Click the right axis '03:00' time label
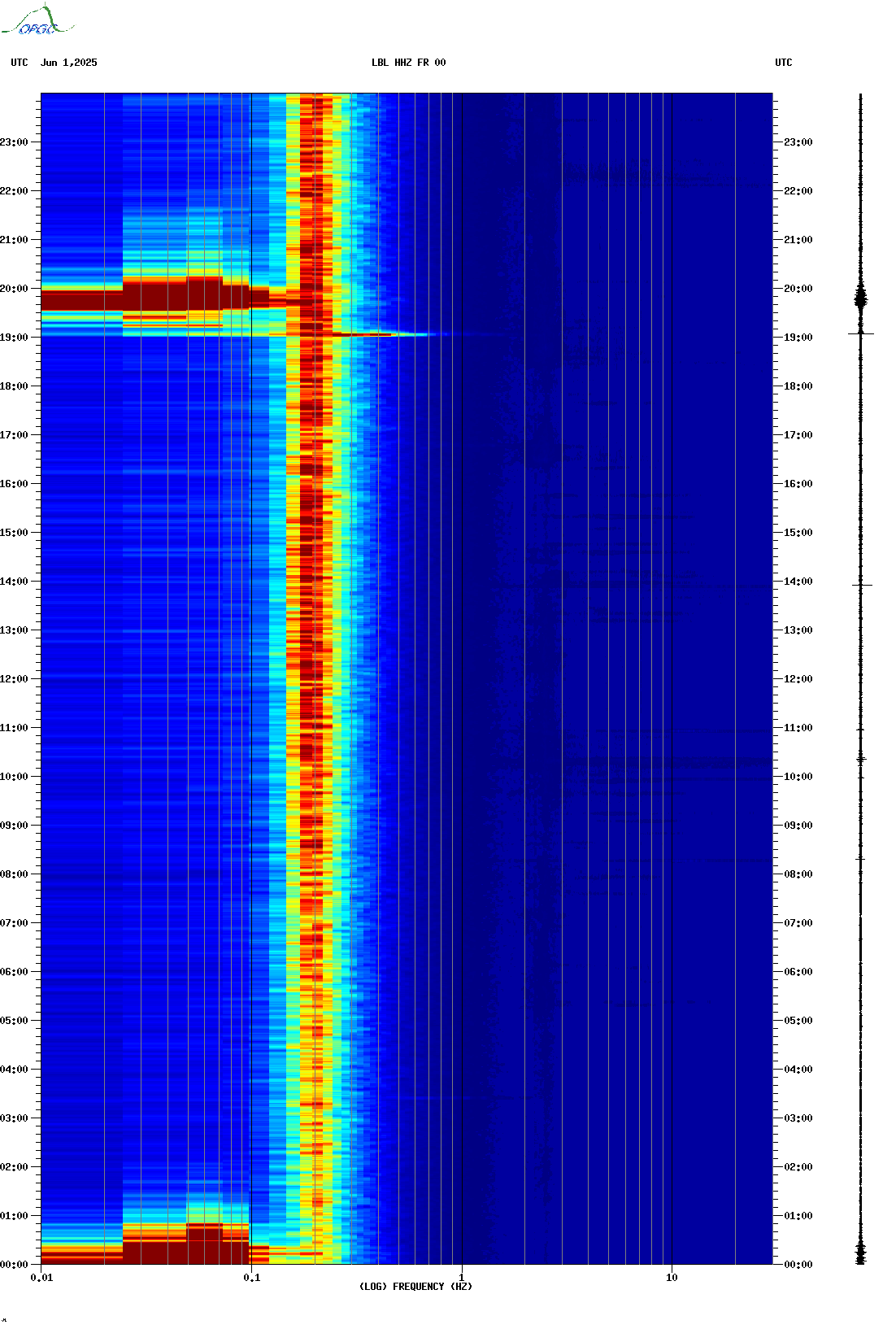Viewport: 896px width, 1329px height. click(x=798, y=1118)
